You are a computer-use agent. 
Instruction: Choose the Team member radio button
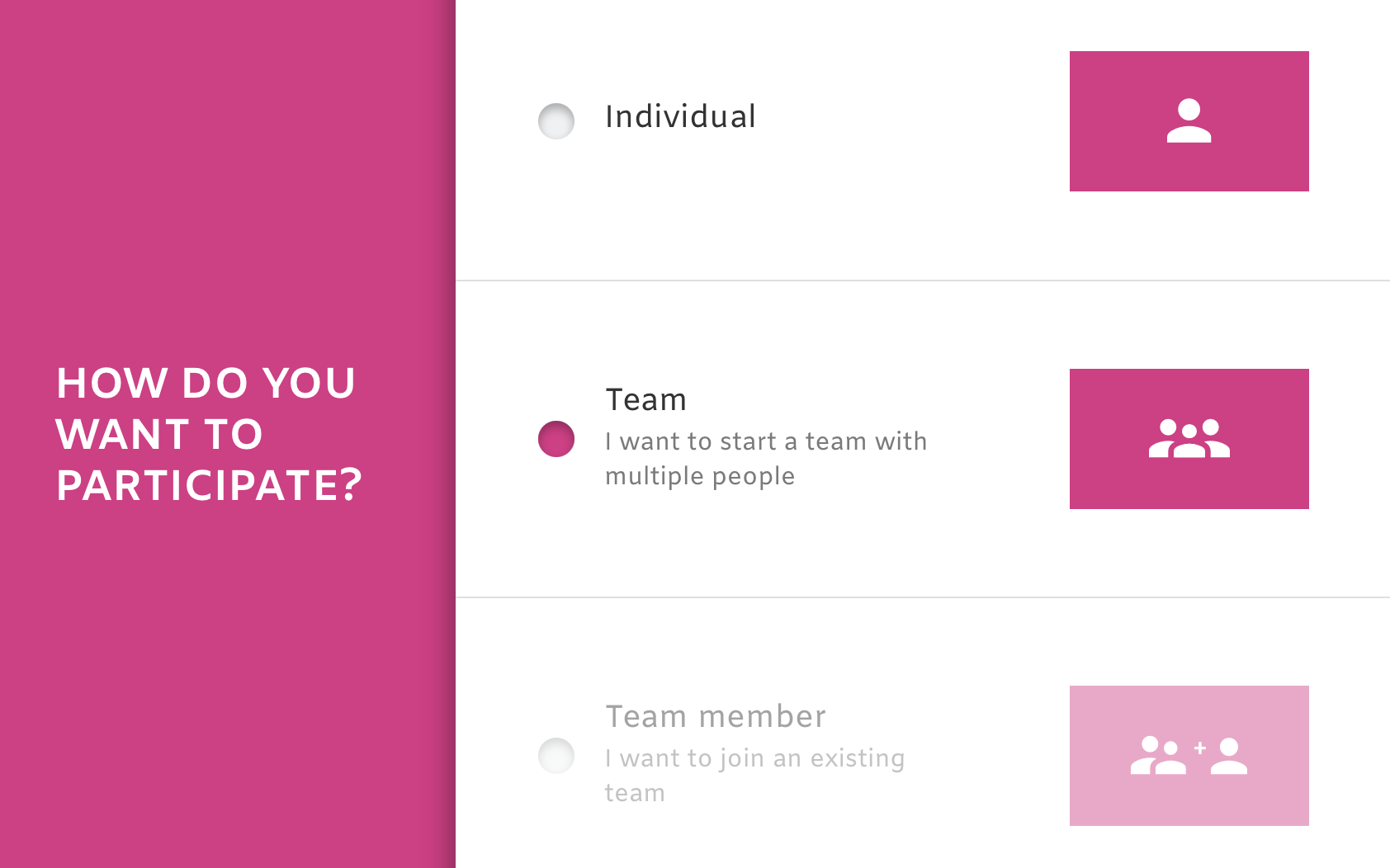[x=556, y=755]
